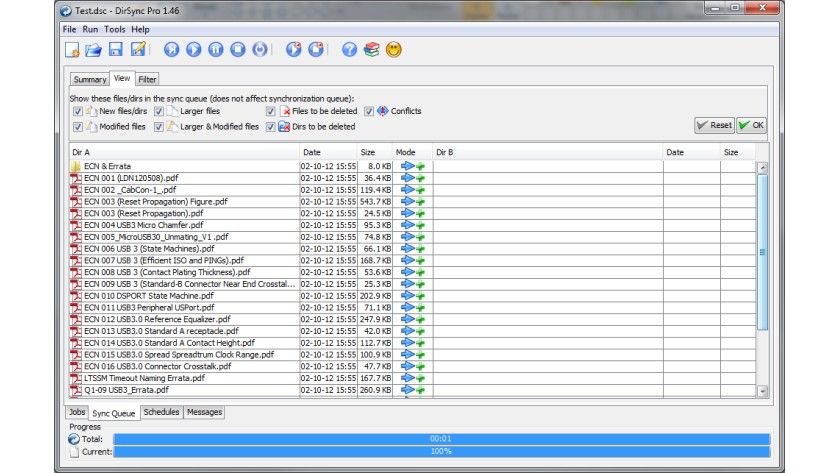Screen dimensions: 840x473
Task: Switch to the Jobs tab
Action: pyautogui.click(x=77, y=412)
